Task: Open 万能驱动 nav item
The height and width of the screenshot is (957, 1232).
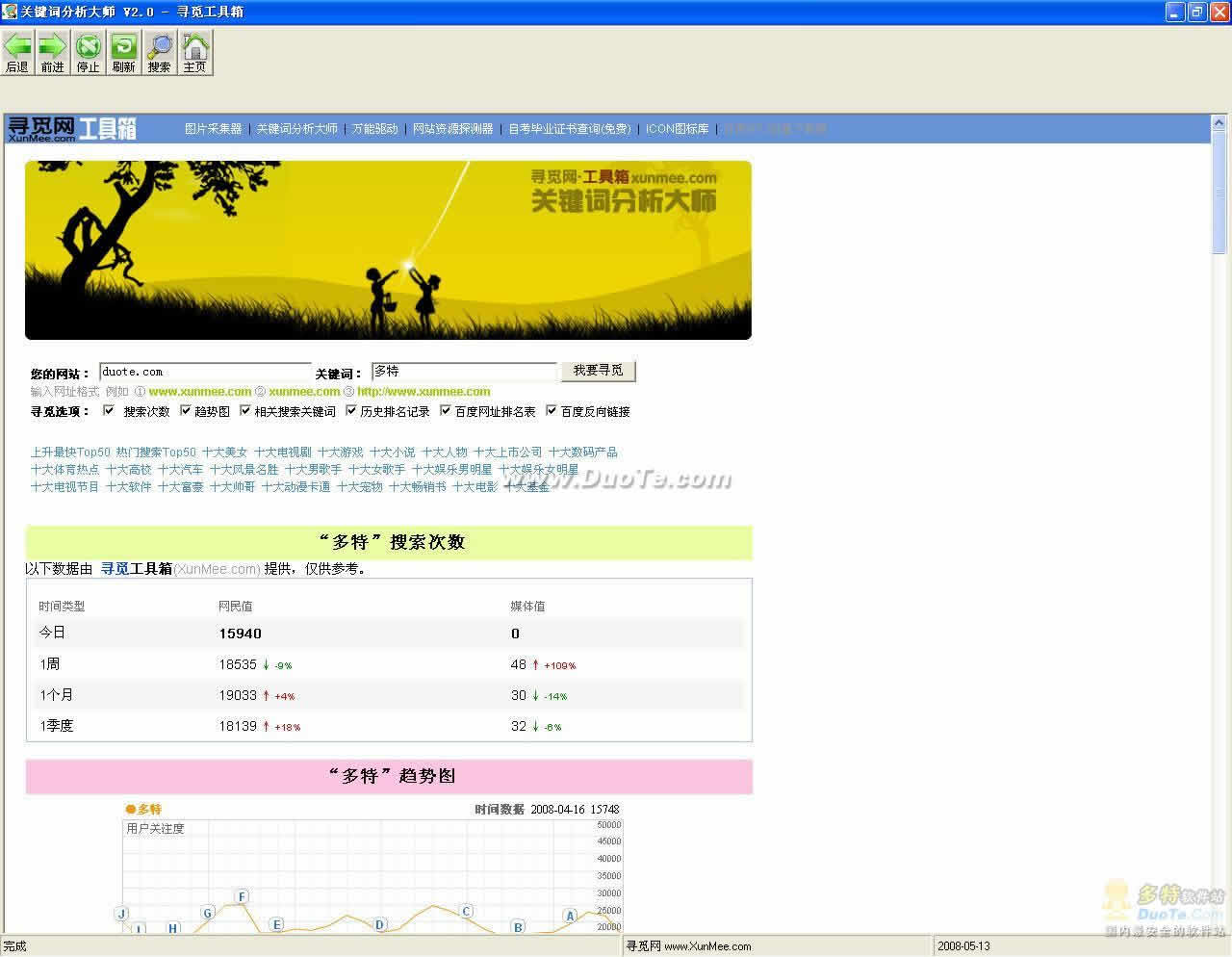Action: pos(375,128)
